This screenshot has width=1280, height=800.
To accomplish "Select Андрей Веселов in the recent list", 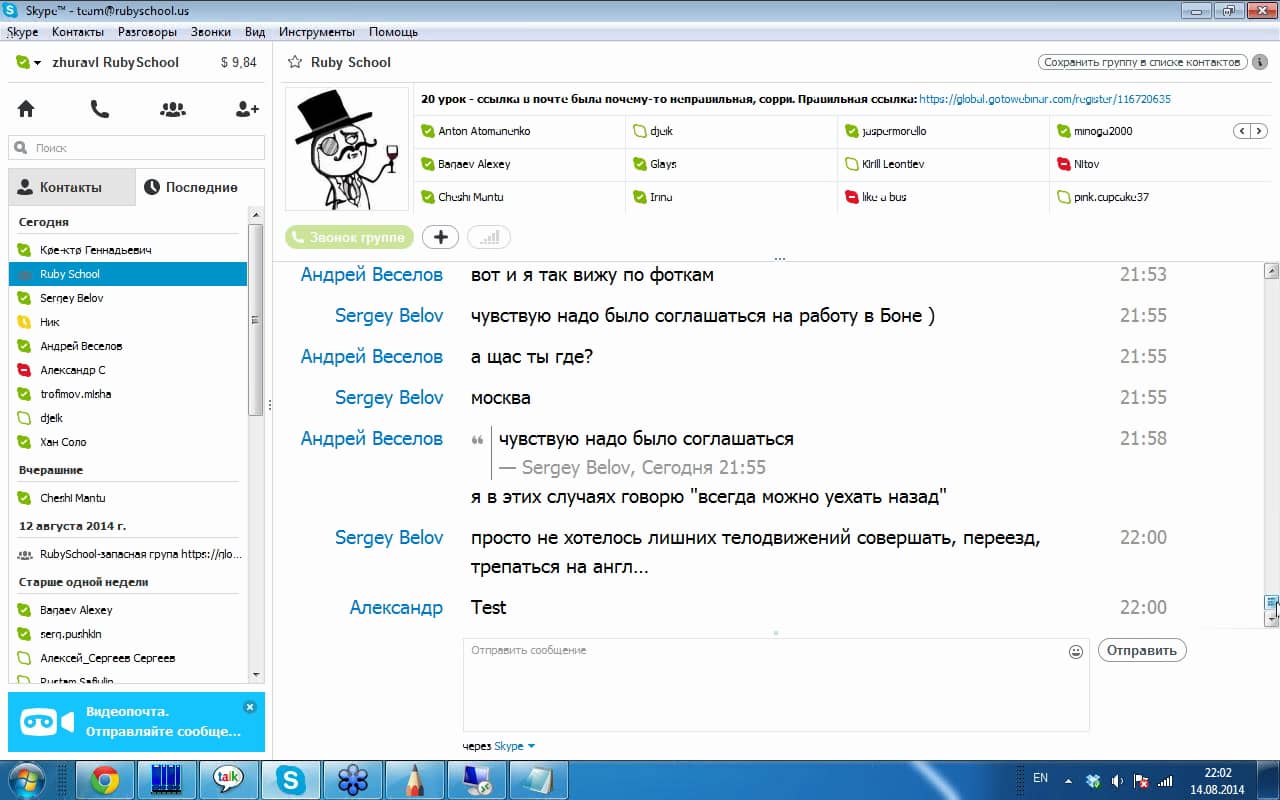I will tap(128, 346).
